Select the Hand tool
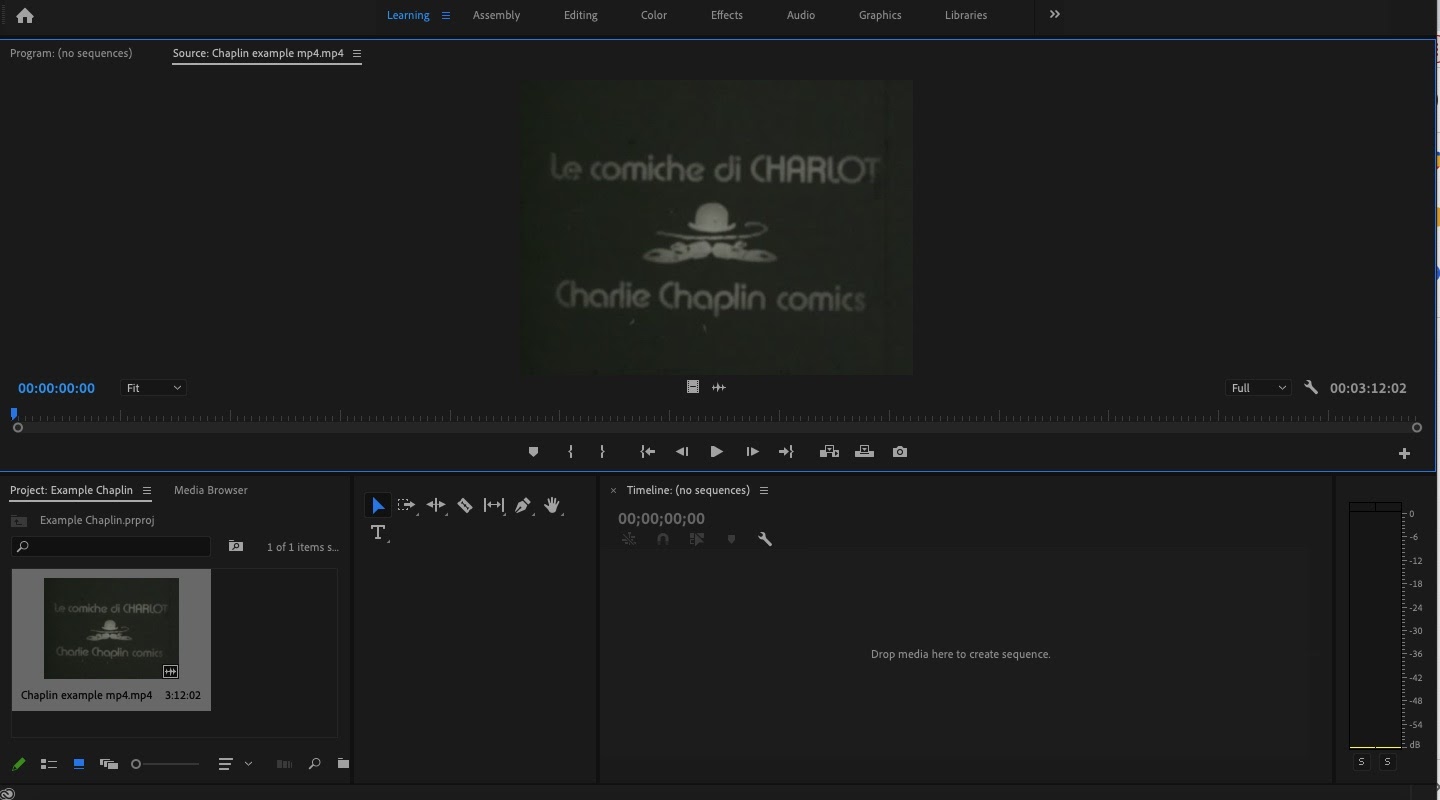Viewport: 1440px width, 800px height. 553,506
